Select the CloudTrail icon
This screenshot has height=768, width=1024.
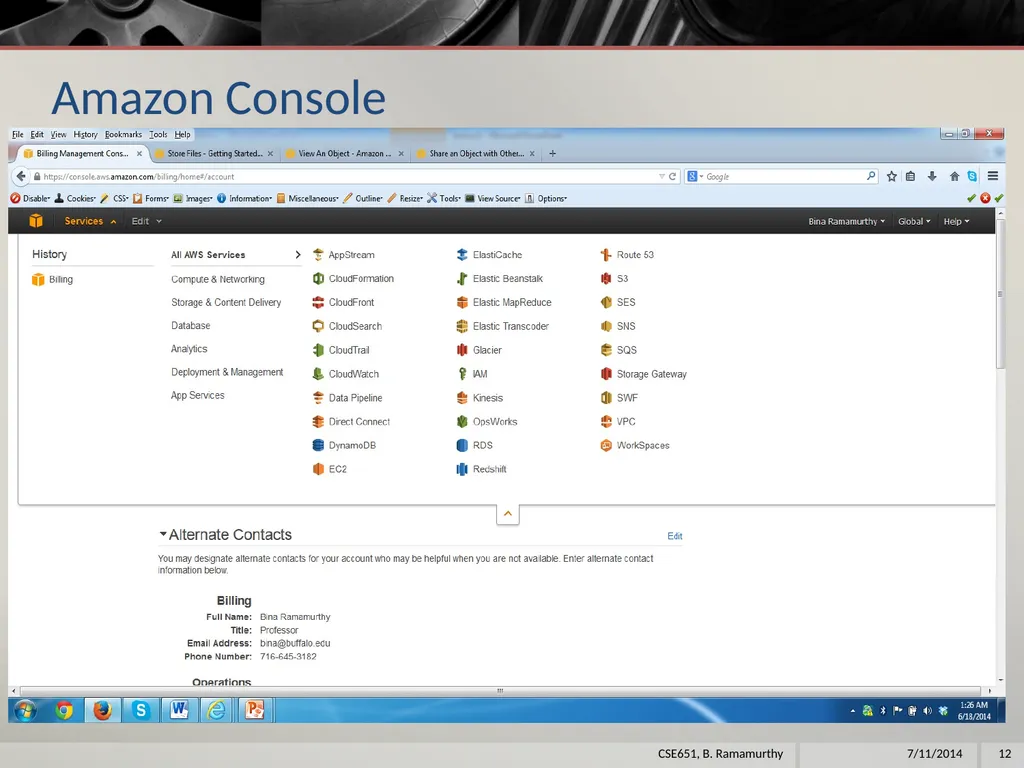318,350
